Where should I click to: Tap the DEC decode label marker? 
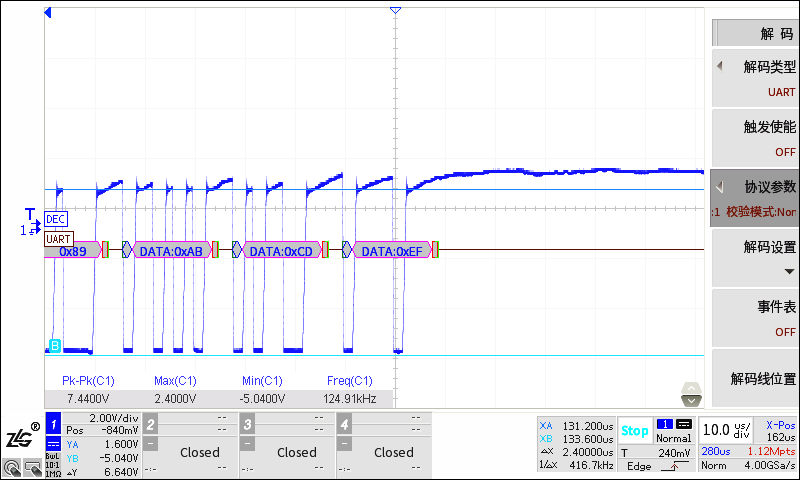click(56, 219)
